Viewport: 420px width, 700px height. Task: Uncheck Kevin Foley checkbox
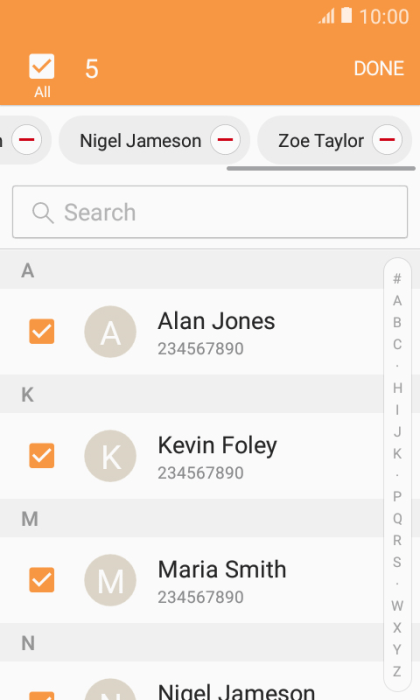tap(42, 455)
